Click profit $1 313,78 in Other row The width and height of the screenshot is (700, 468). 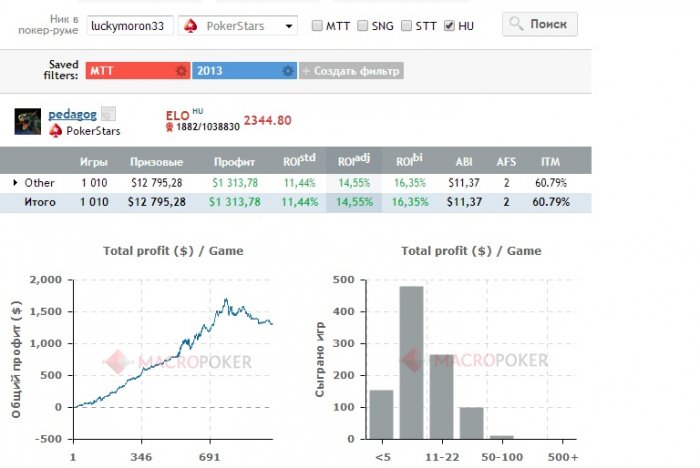(235, 183)
